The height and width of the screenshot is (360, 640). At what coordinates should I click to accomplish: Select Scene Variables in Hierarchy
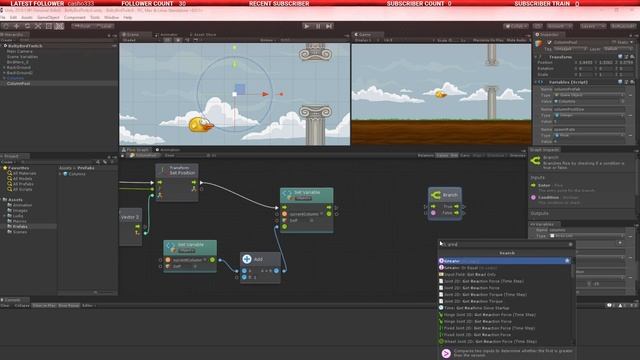click(x=22, y=57)
